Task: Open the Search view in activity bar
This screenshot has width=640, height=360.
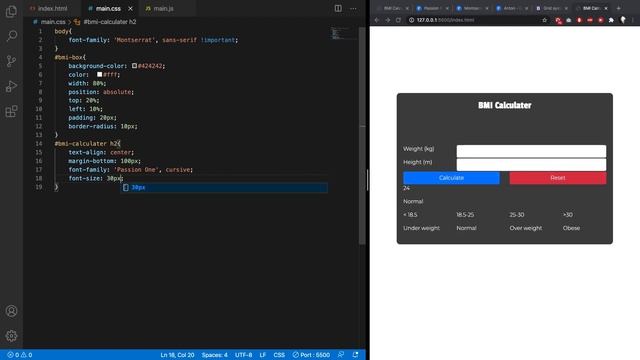Action: click(11, 36)
